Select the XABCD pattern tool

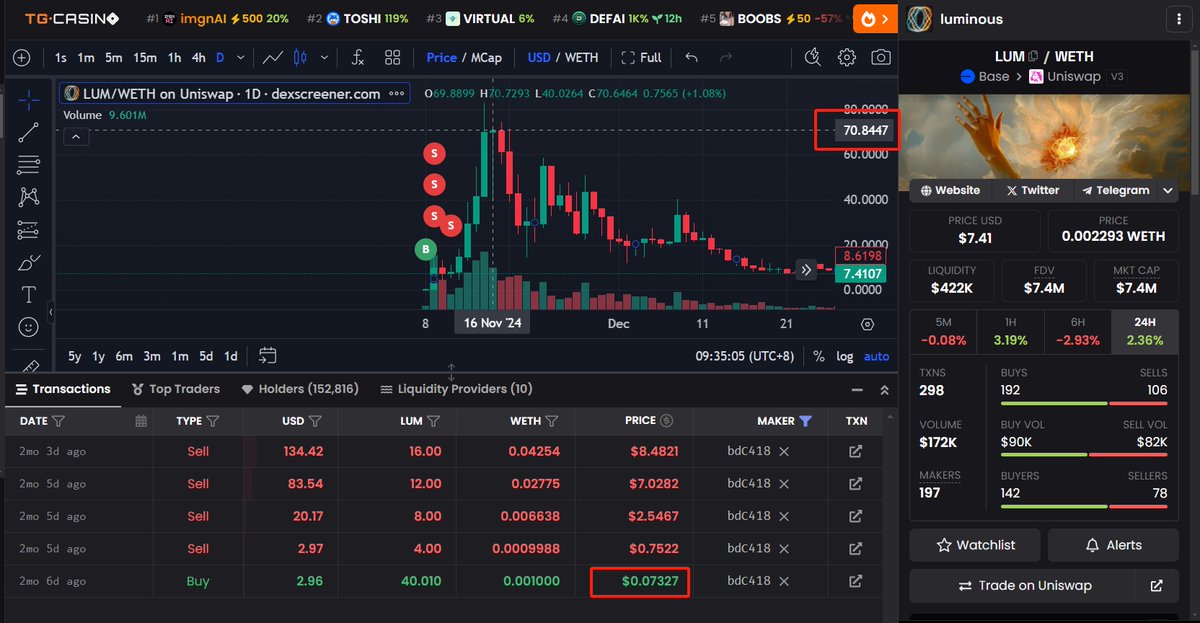(x=28, y=197)
